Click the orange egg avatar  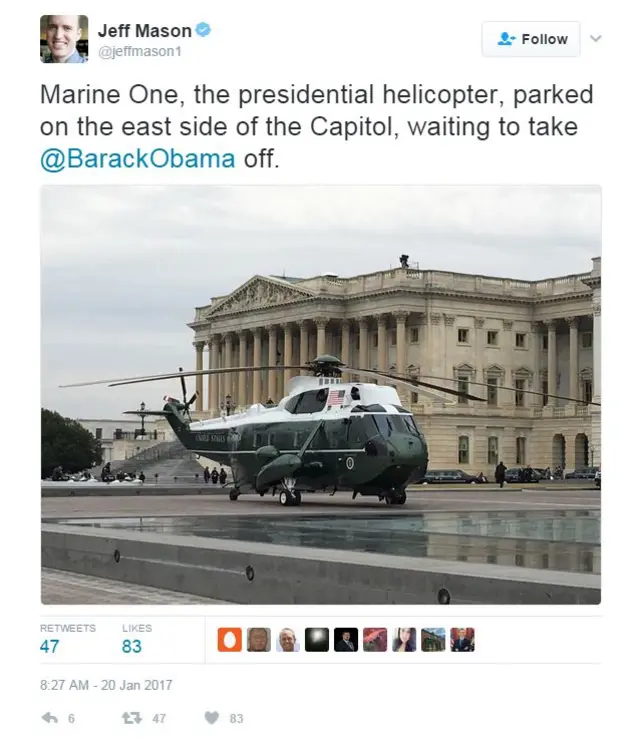230,640
